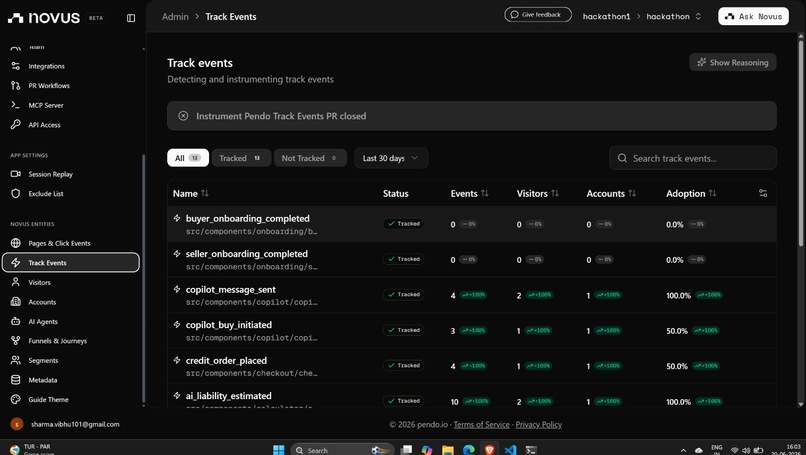Sort table by Name

coord(191,193)
